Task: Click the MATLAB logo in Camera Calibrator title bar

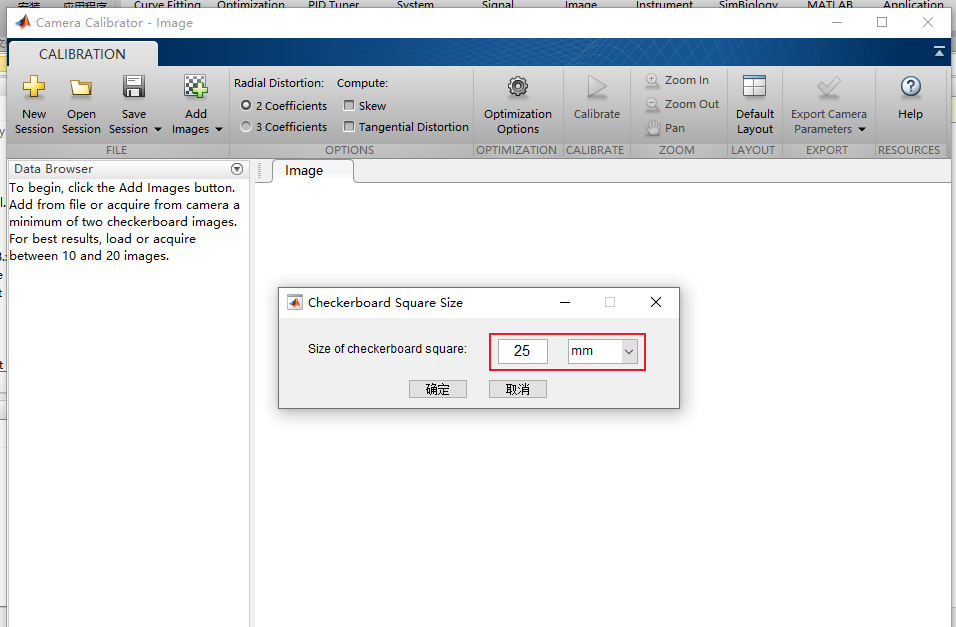Action: (23, 23)
